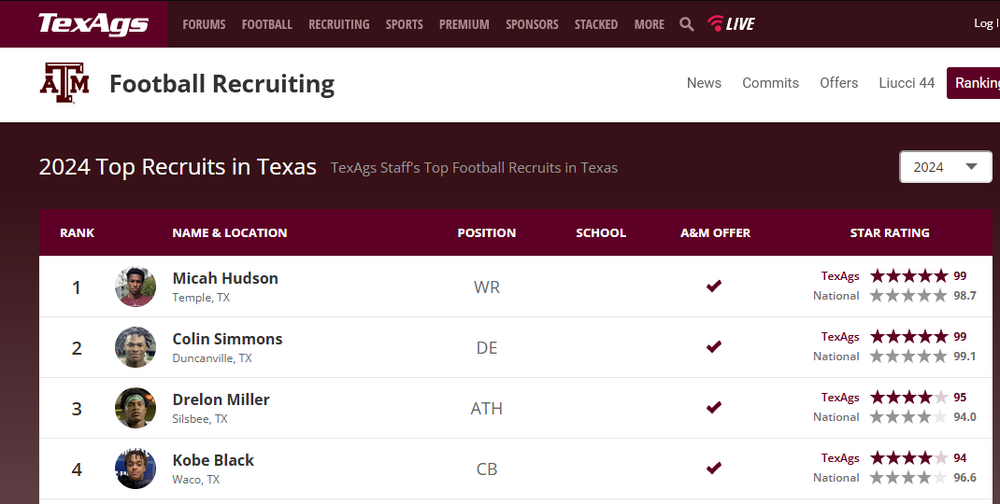Open Drelon Miller's player link

(221, 399)
